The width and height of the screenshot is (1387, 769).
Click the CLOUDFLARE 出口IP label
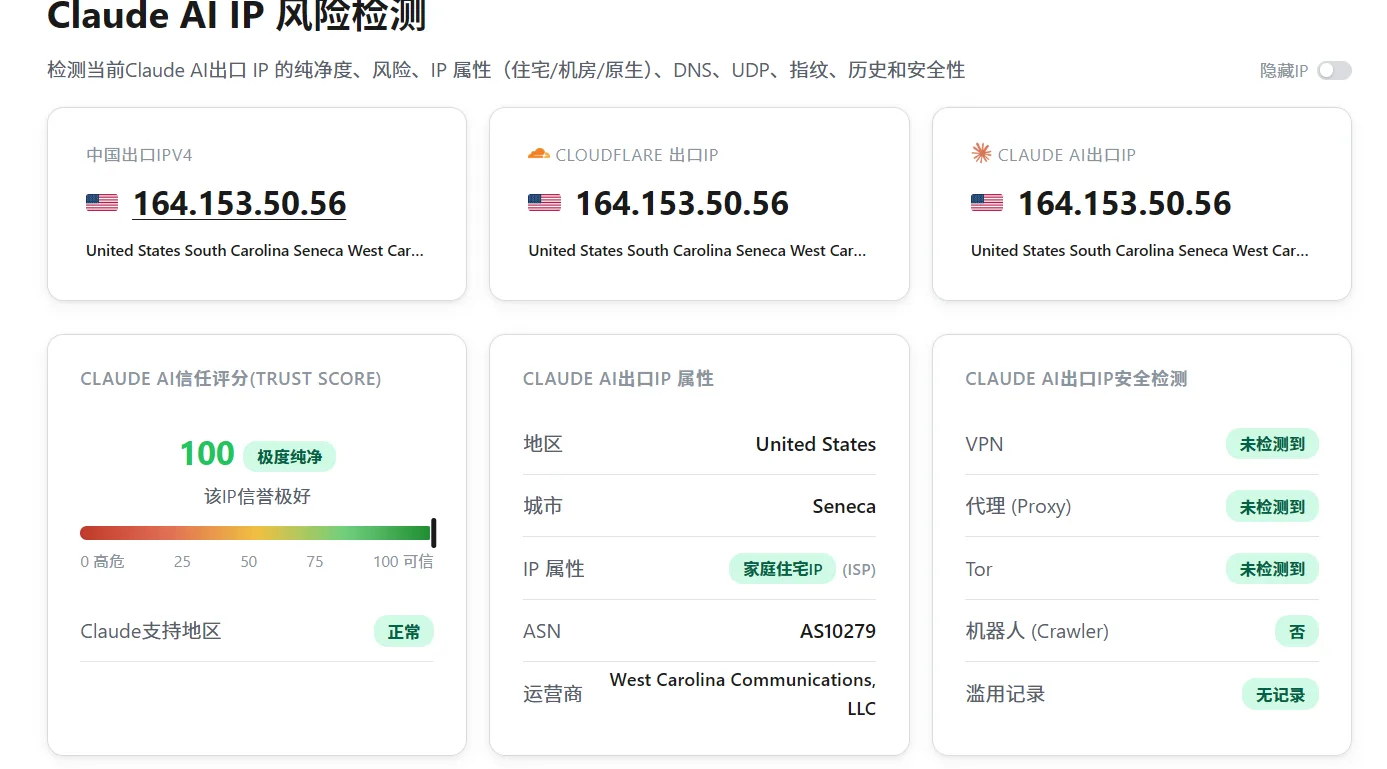(x=637, y=155)
